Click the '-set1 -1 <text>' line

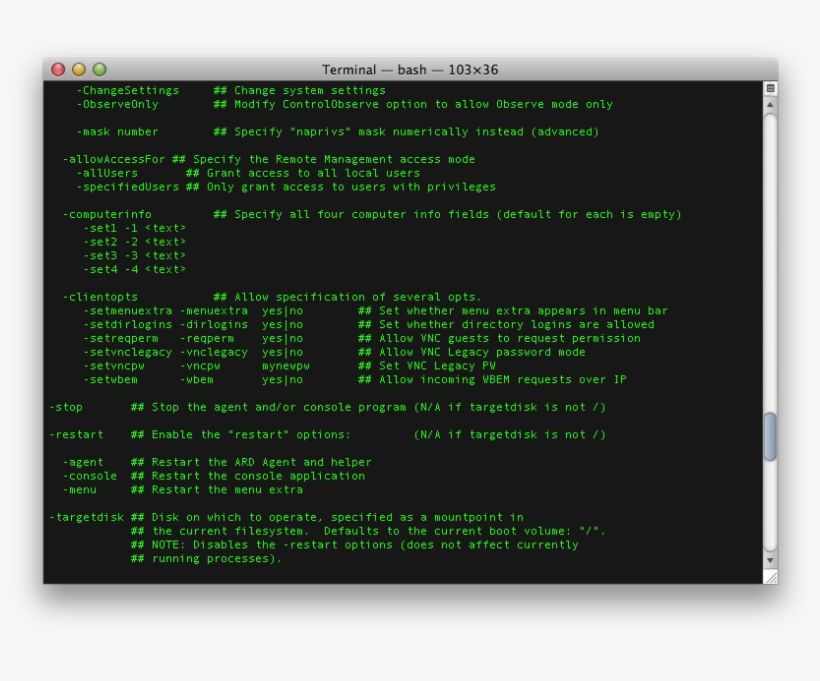[x=134, y=228]
